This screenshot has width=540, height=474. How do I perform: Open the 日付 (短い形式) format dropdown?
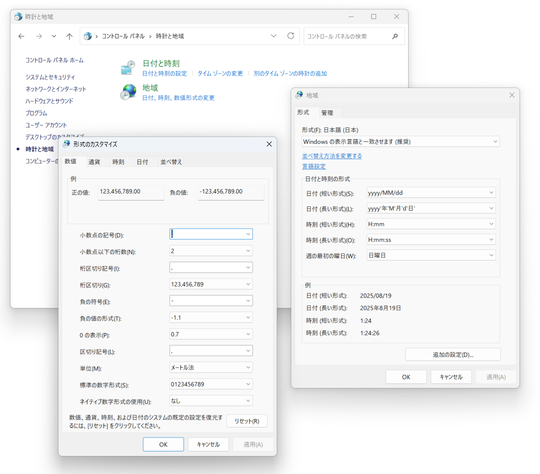tap(431, 193)
